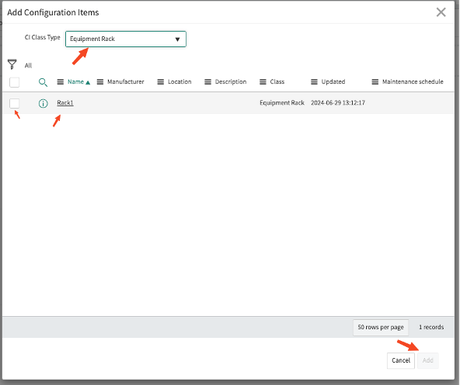
Task: Click the Cancel button
Action: (401, 360)
